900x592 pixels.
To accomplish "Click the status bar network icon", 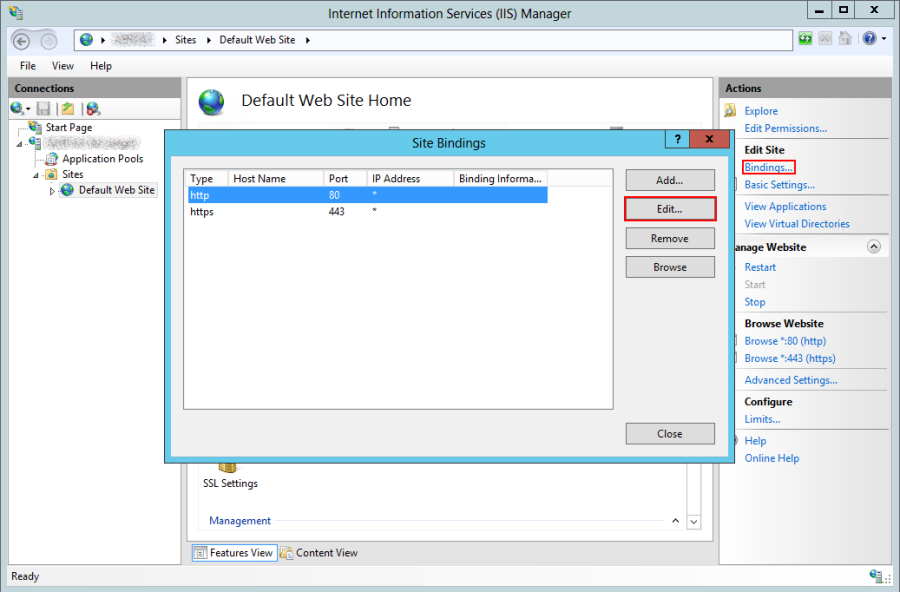I will click(x=876, y=576).
